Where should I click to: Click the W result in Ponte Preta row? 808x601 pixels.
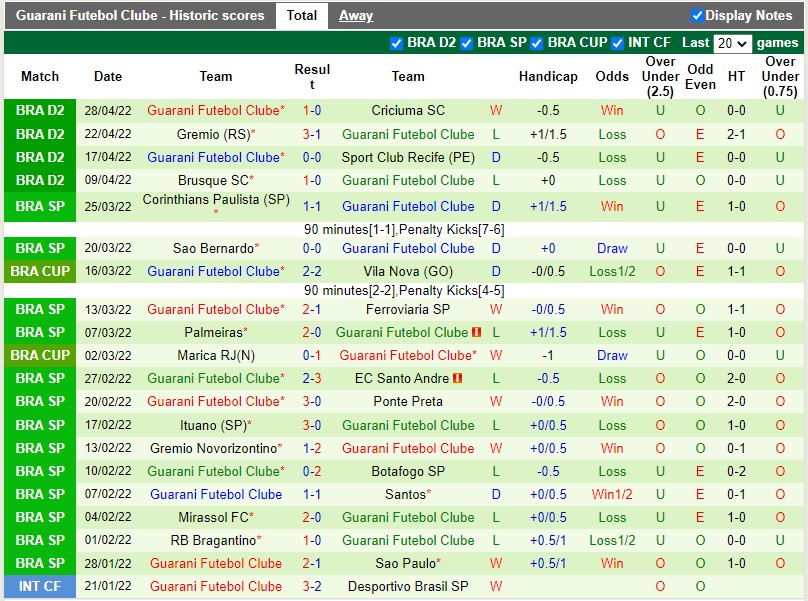point(496,402)
